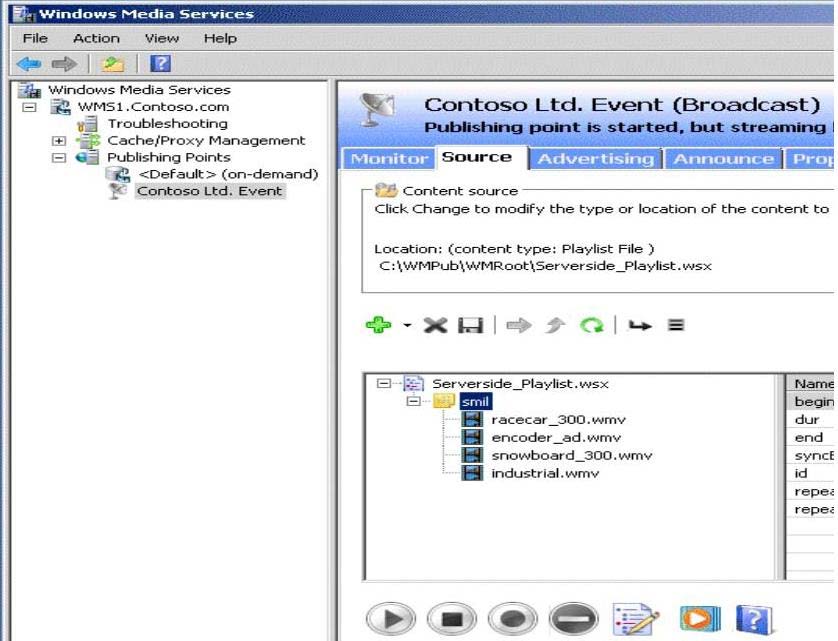Start the publishing point with Play button
The image size is (838, 641).
[x=391, y=619]
